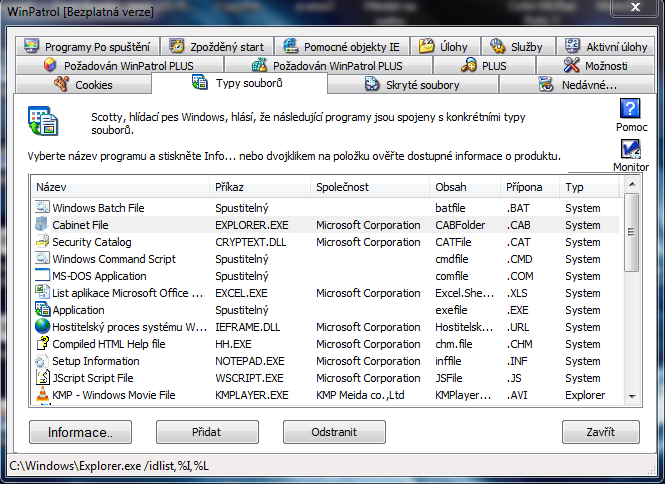
Task: Click the file types header icon
Action: 43,121
